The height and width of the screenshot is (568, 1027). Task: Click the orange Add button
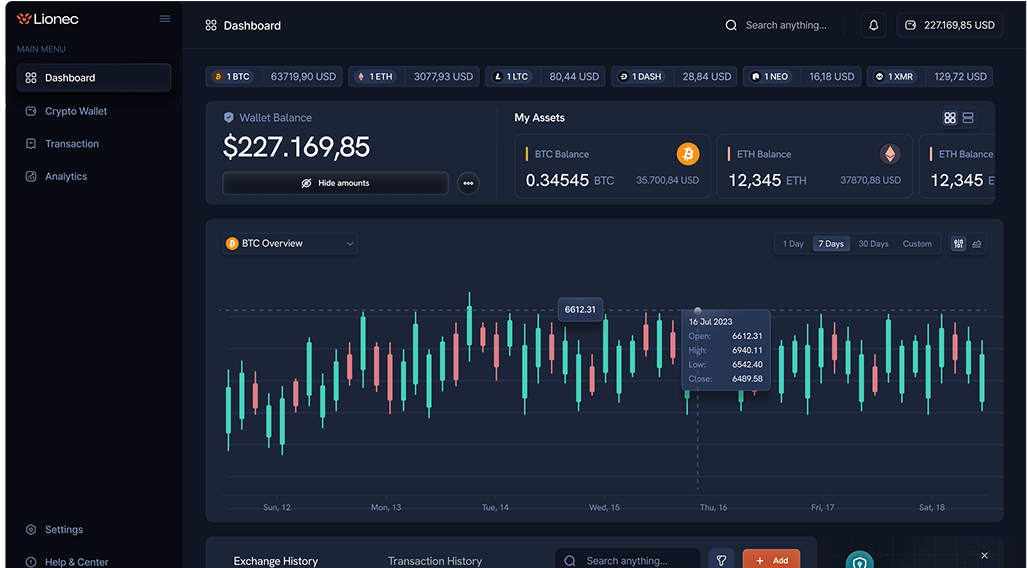click(772, 561)
